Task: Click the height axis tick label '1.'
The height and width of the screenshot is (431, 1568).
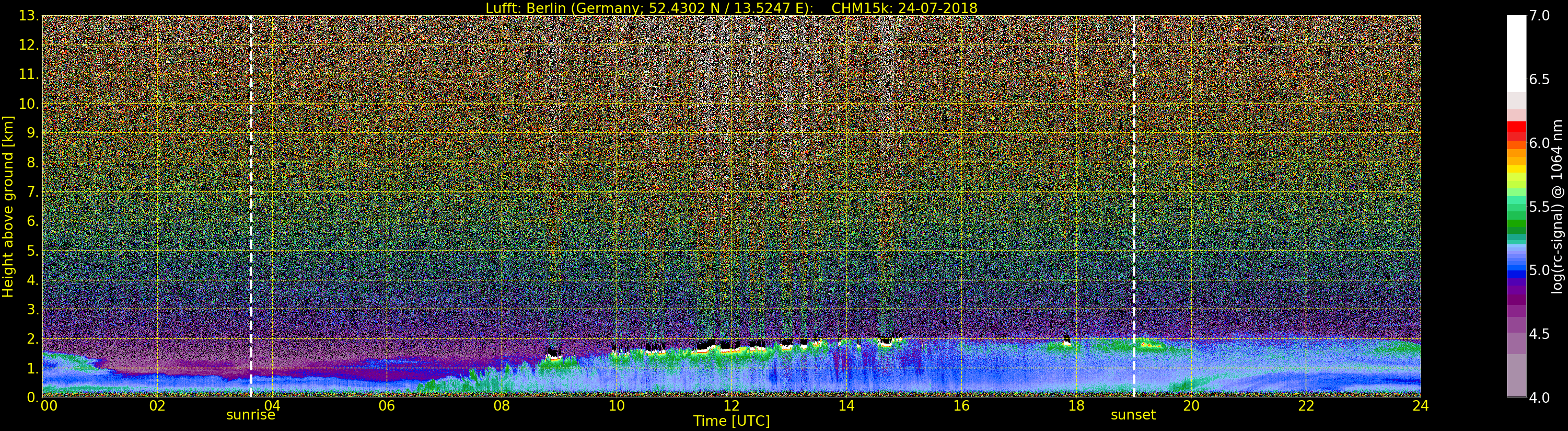Action: coord(33,368)
